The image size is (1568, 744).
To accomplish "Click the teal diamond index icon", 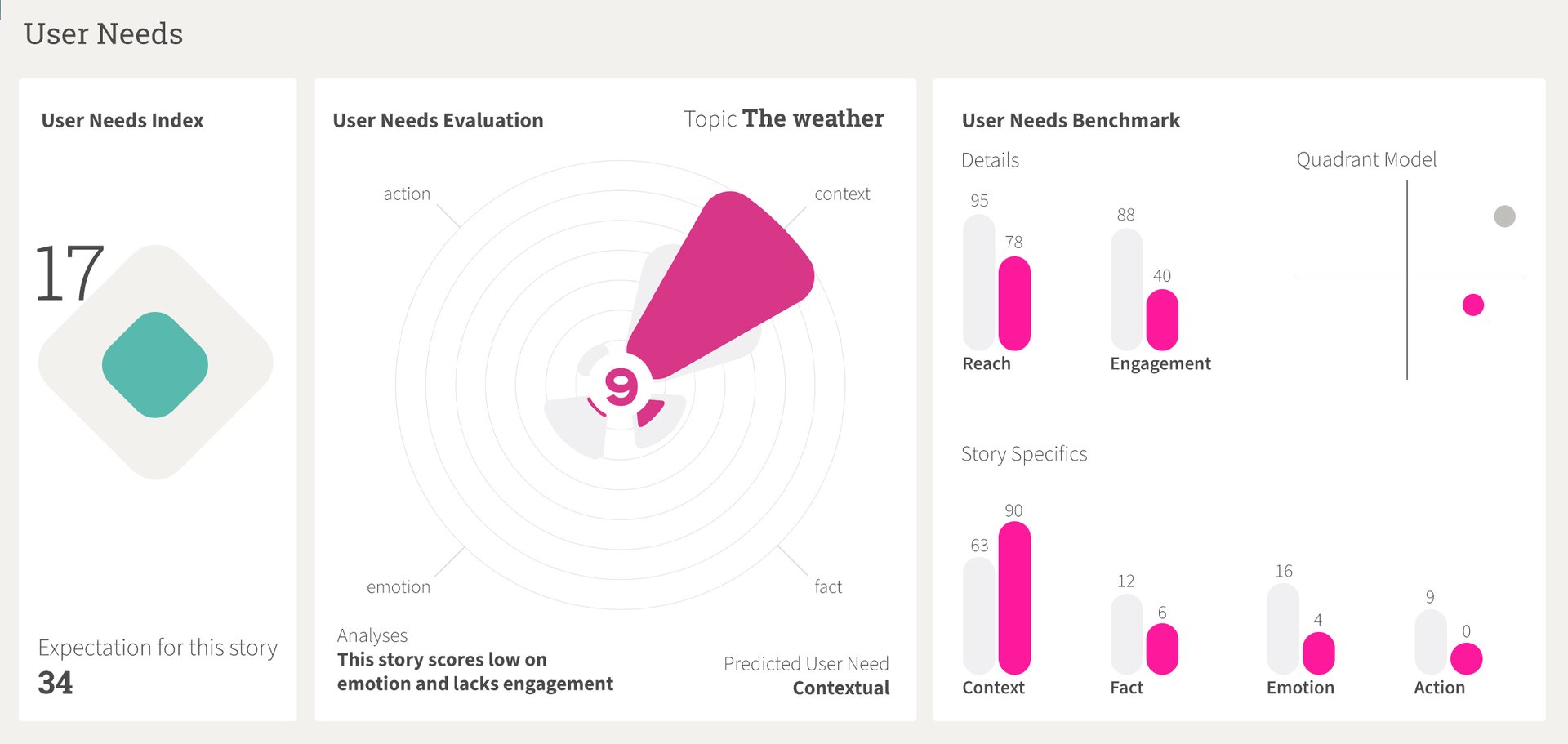I will (155, 364).
